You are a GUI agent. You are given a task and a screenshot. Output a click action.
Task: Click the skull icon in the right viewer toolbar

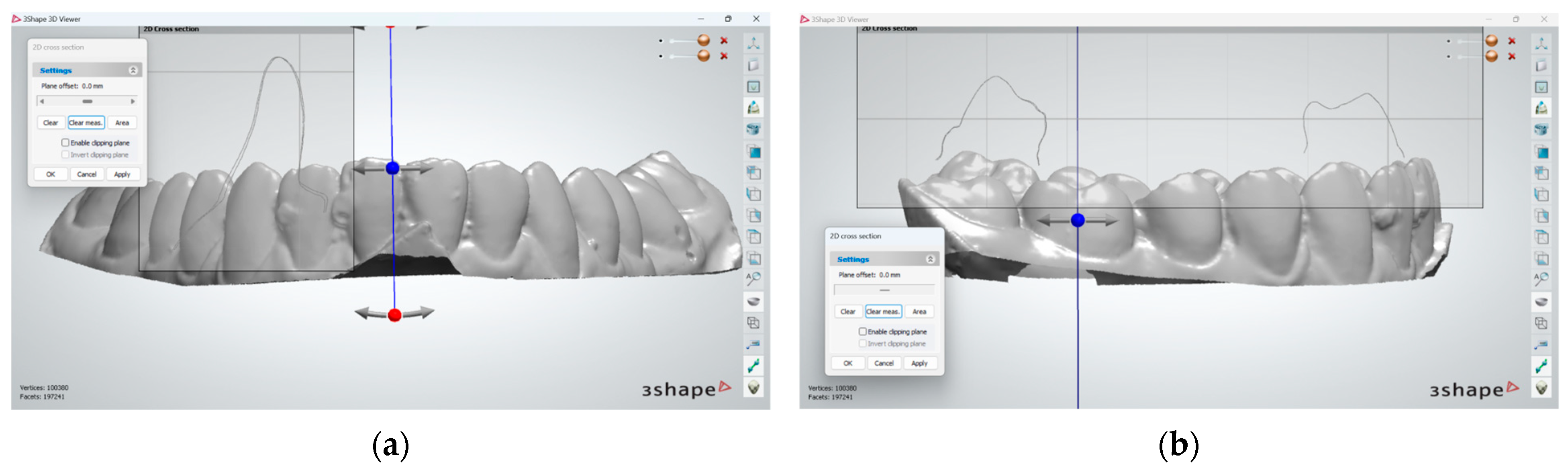(1541, 388)
